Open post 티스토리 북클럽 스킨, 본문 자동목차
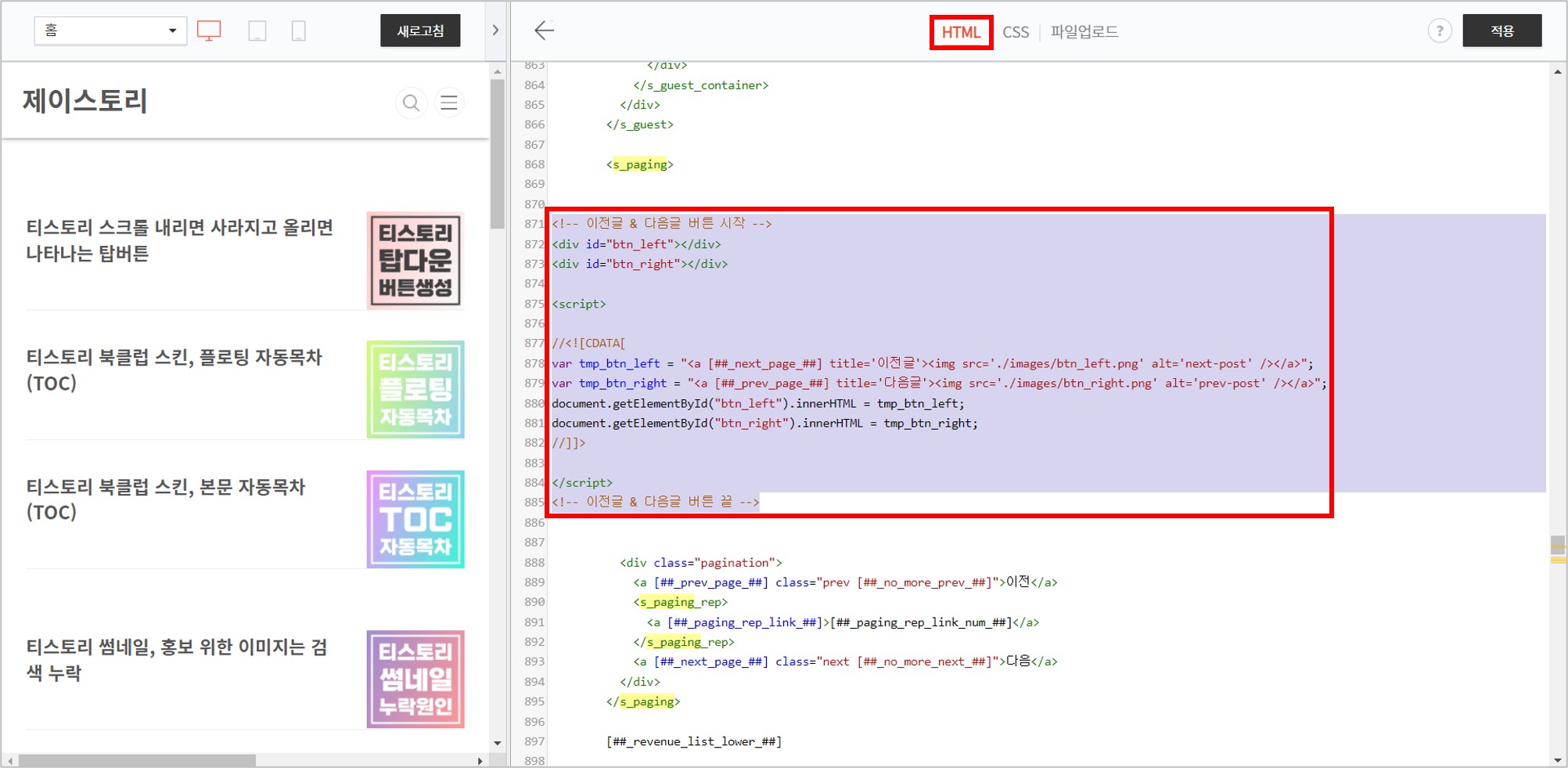The image size is (1568, 768). coord(165,499)
